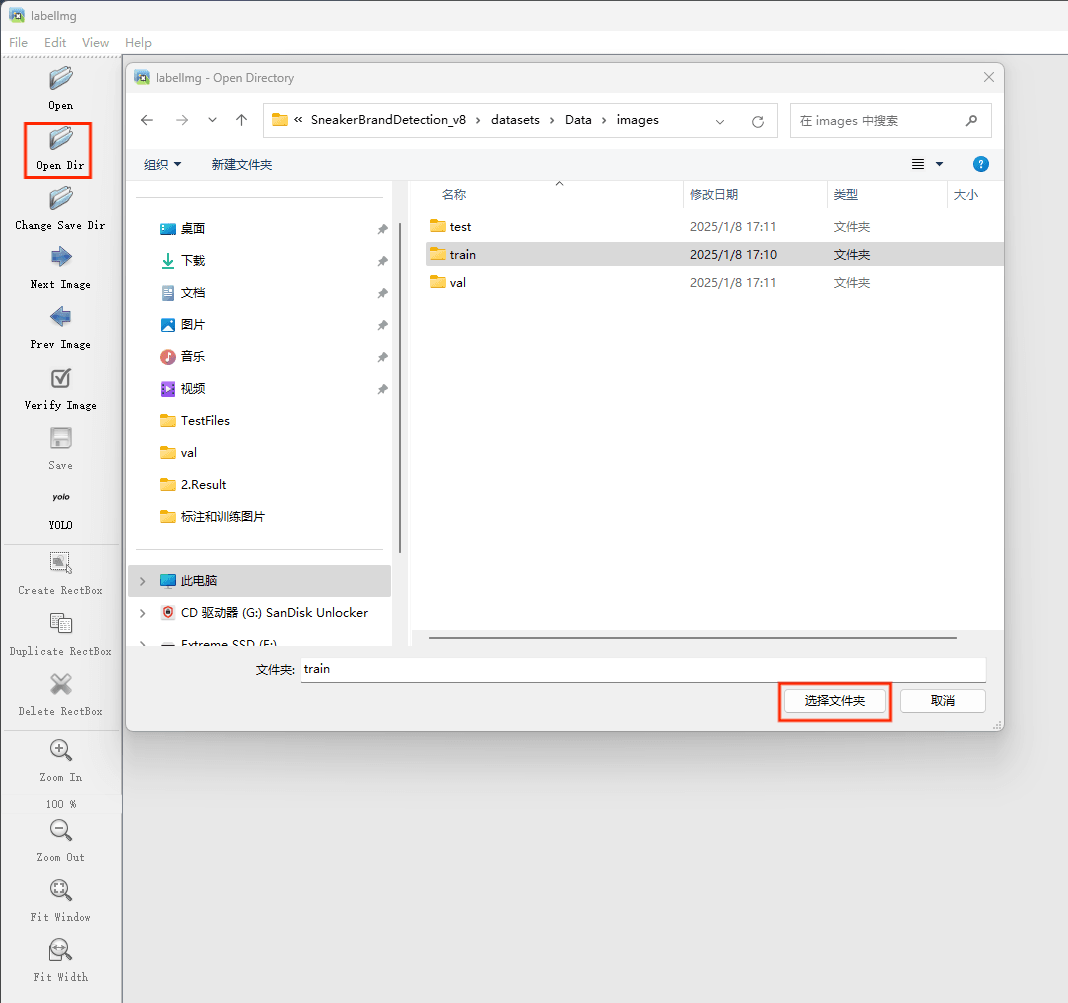Click the Change Save Dir icon
The height and width of the screenshot is (1003, 1068).
60,199
